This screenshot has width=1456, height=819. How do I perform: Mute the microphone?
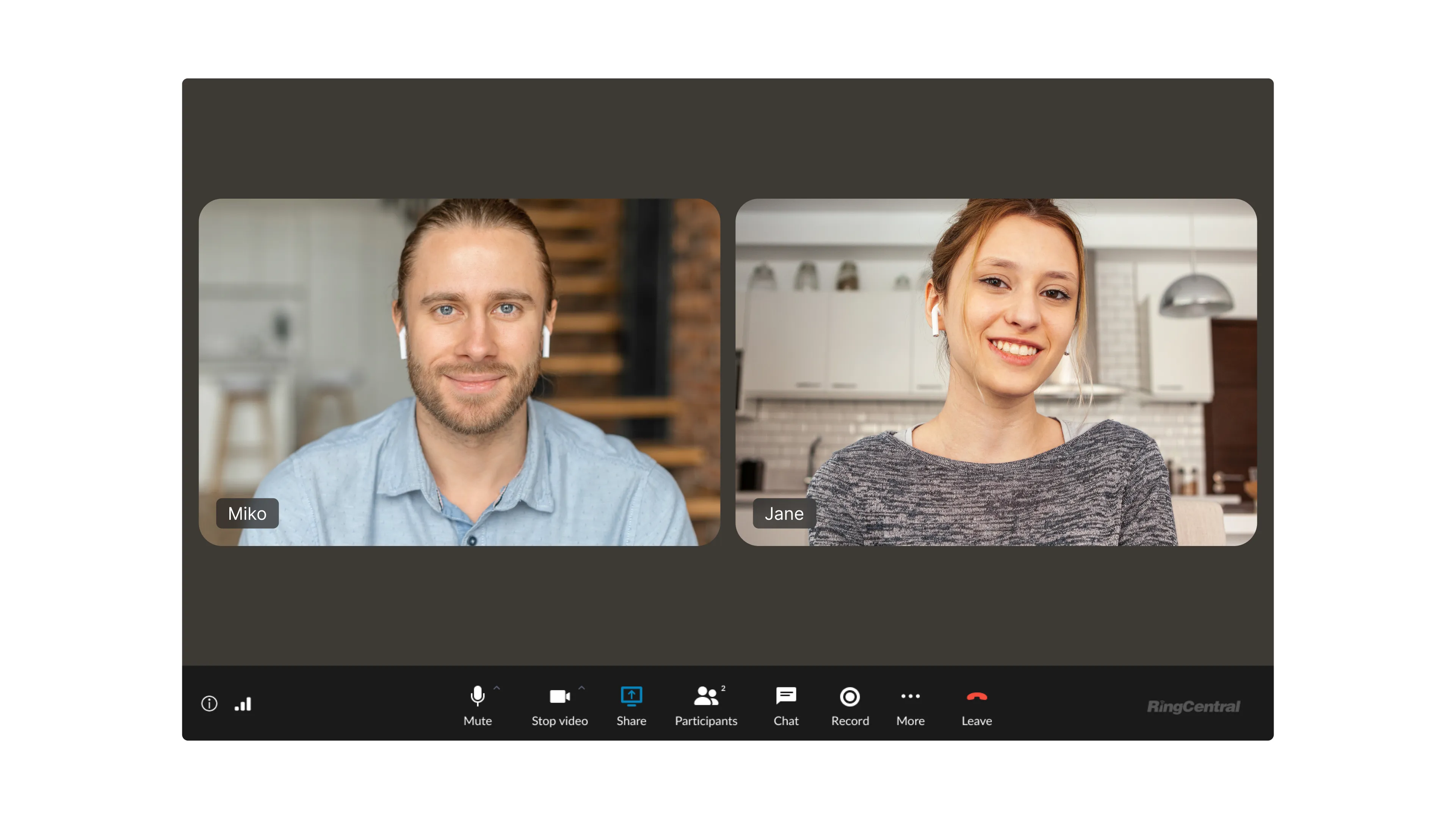(478, 696)
